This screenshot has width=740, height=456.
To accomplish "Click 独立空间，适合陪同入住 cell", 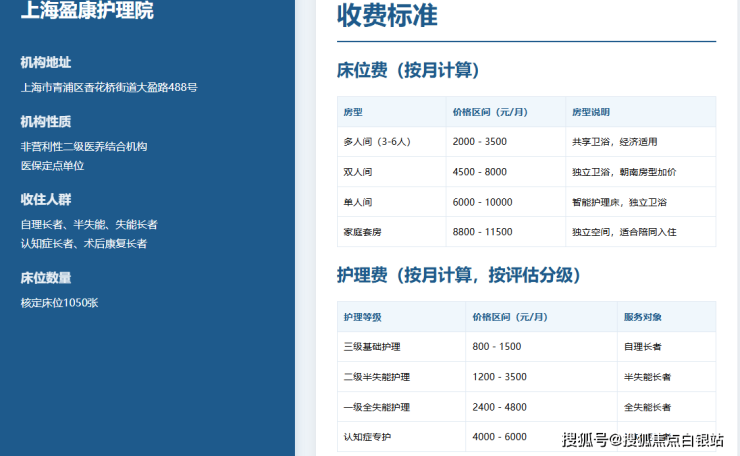I will coord(624,232).
